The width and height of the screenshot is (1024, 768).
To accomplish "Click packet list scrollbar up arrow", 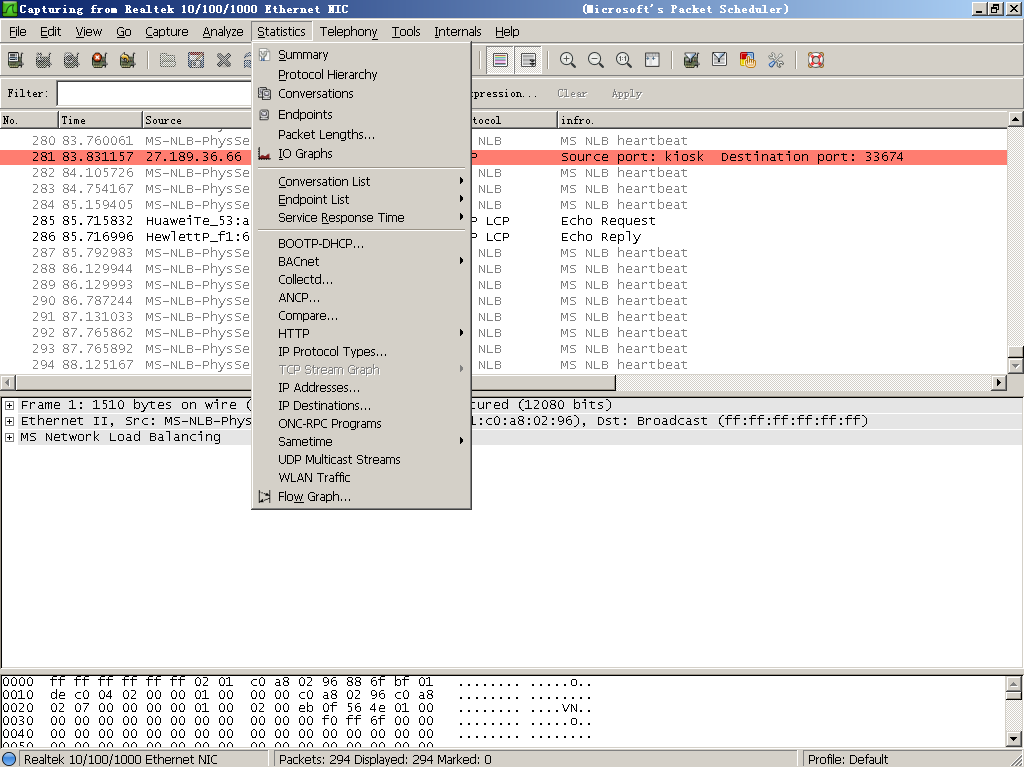I will 1015,119.
